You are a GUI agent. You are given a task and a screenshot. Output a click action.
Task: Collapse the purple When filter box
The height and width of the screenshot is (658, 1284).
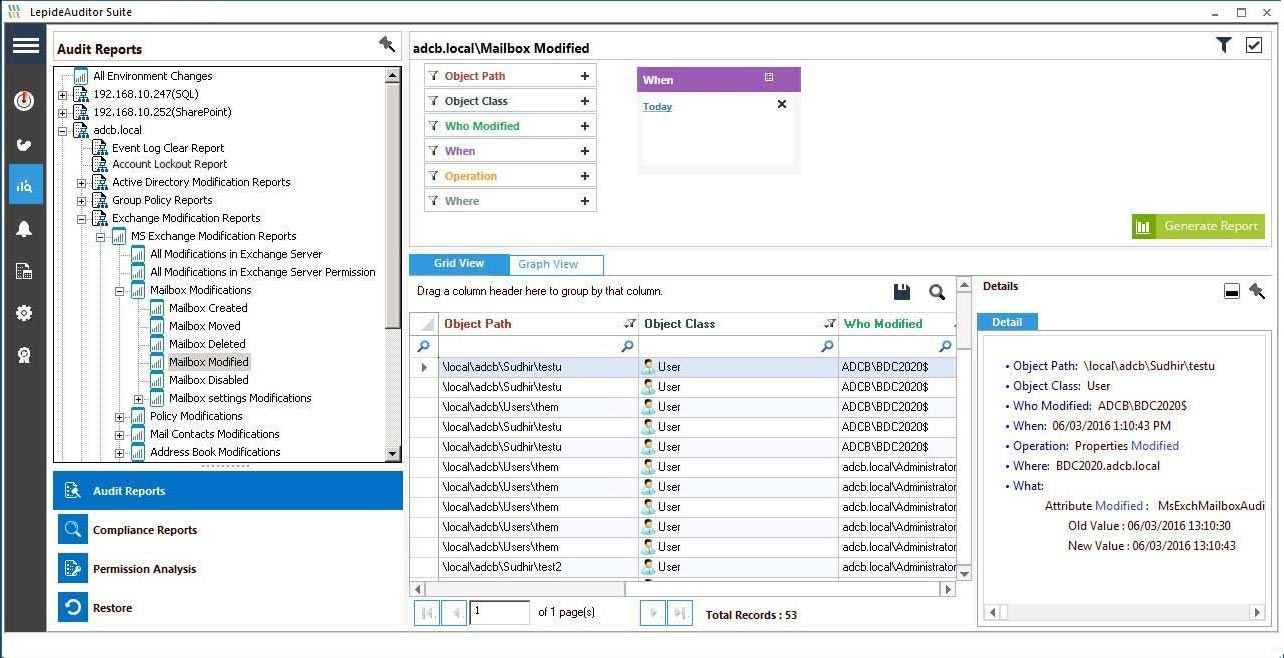769,78
